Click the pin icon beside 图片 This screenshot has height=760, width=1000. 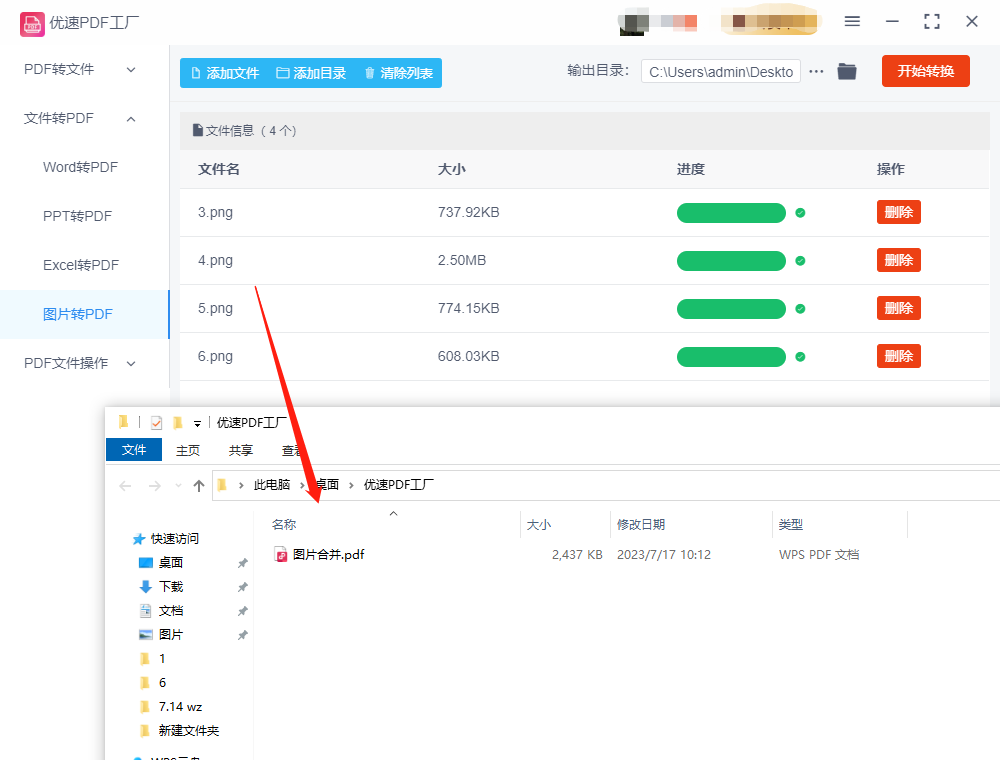coord(242,635)
